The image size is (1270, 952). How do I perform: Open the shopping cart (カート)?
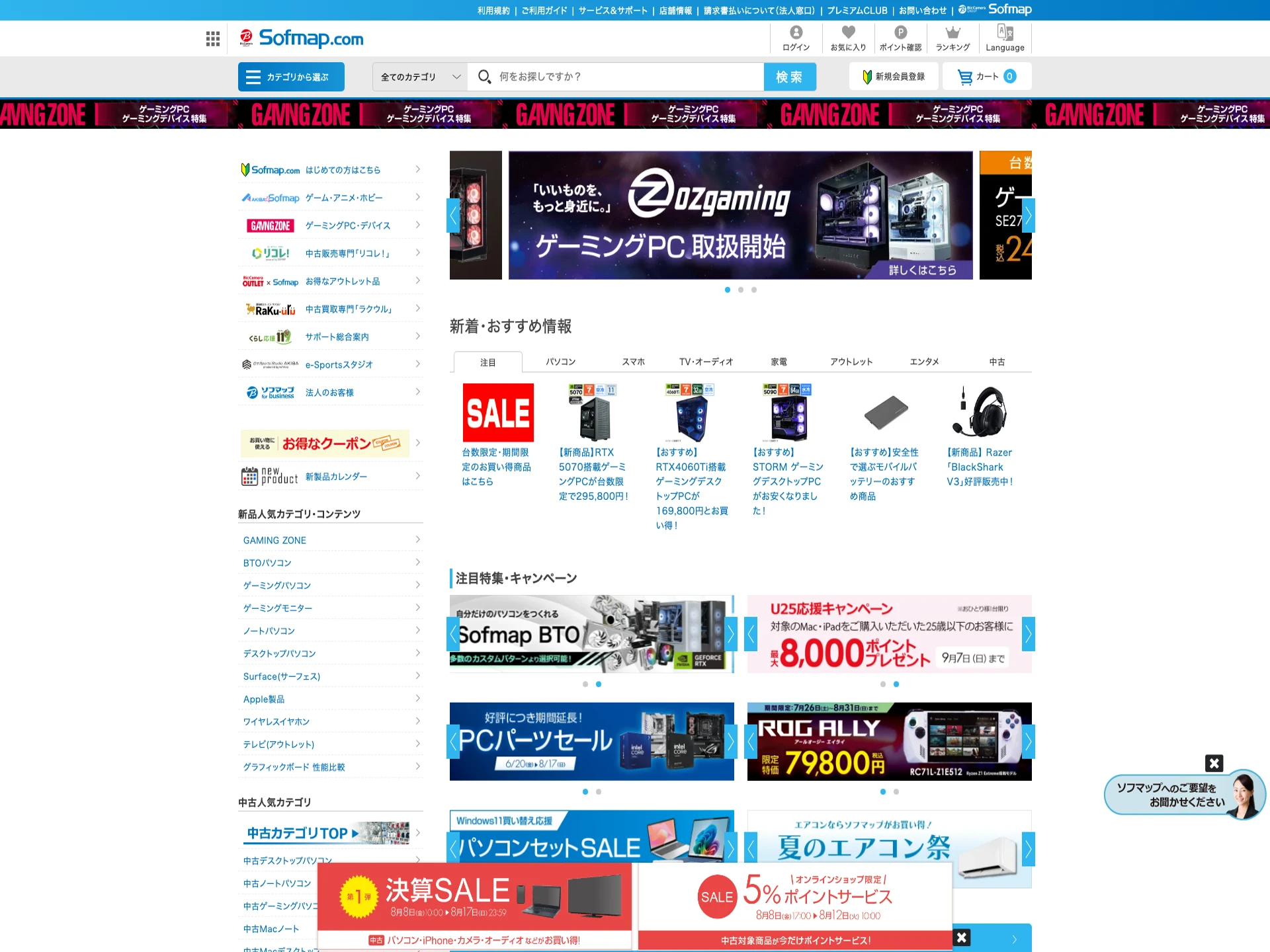click(x=987, y=77)
